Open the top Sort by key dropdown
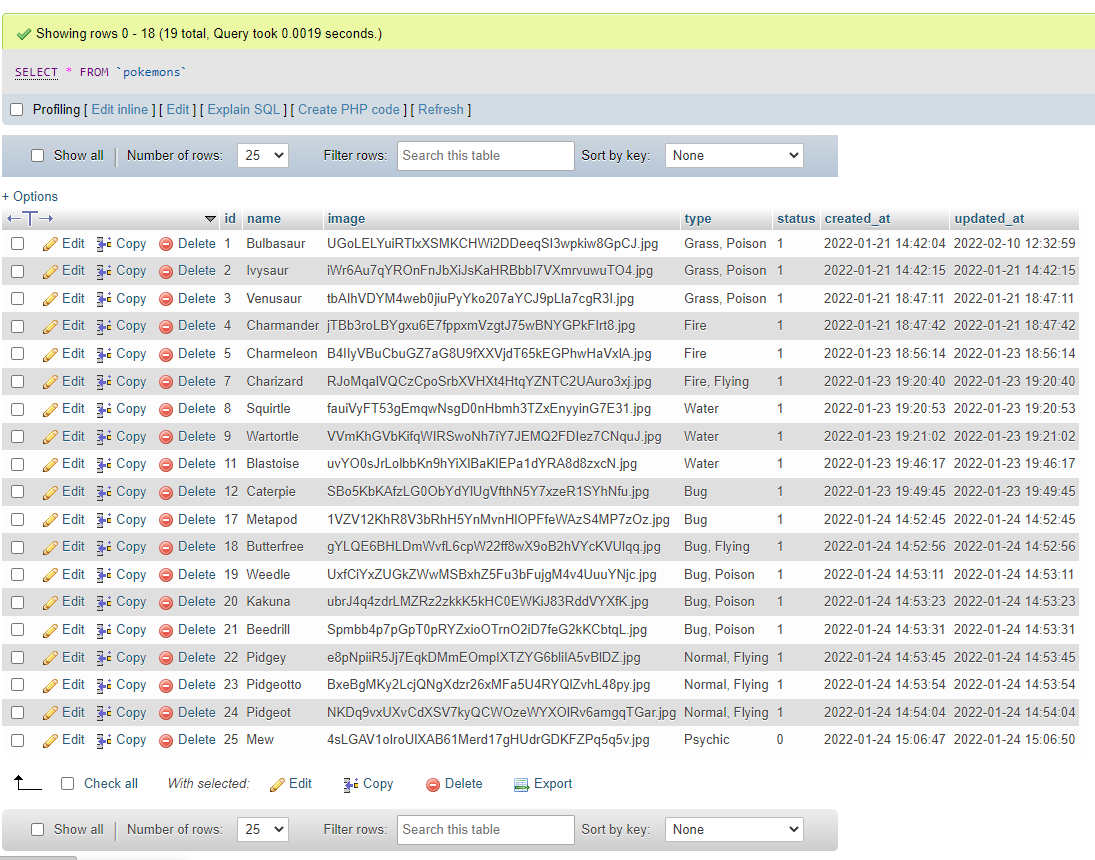The height and width of the screenshot is (860, 1095). (x=734, y=156)
